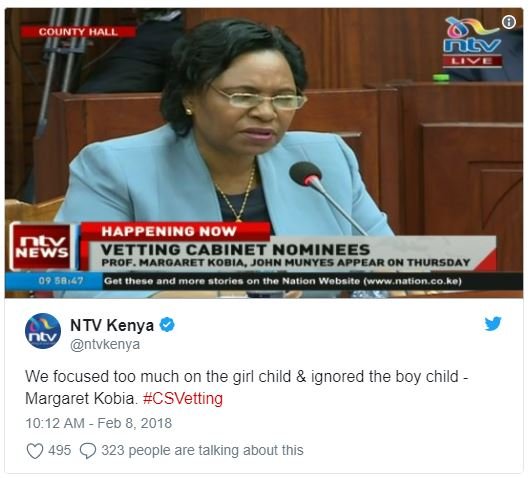This screenshot has width=530, height=478.
Task: Open the NTV Kenya account name
Action: point(112,325)
